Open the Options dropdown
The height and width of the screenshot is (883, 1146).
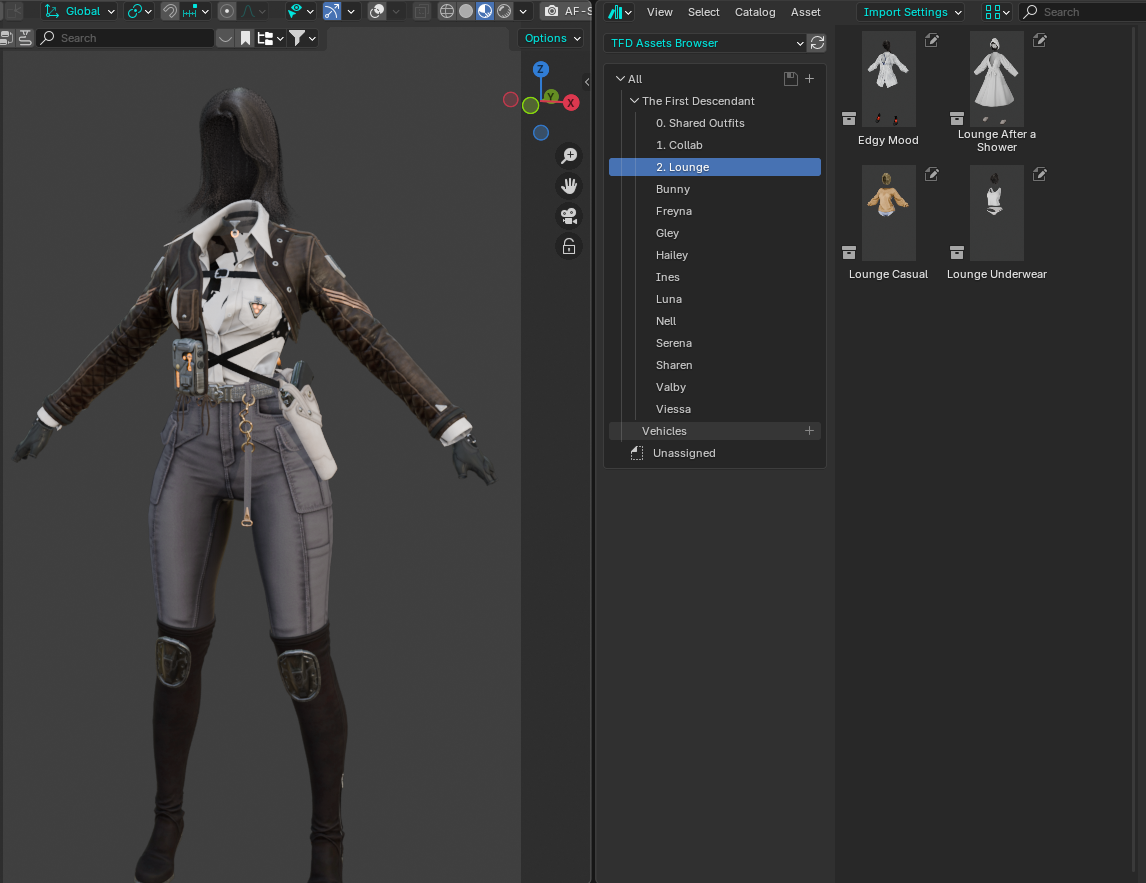553,38
